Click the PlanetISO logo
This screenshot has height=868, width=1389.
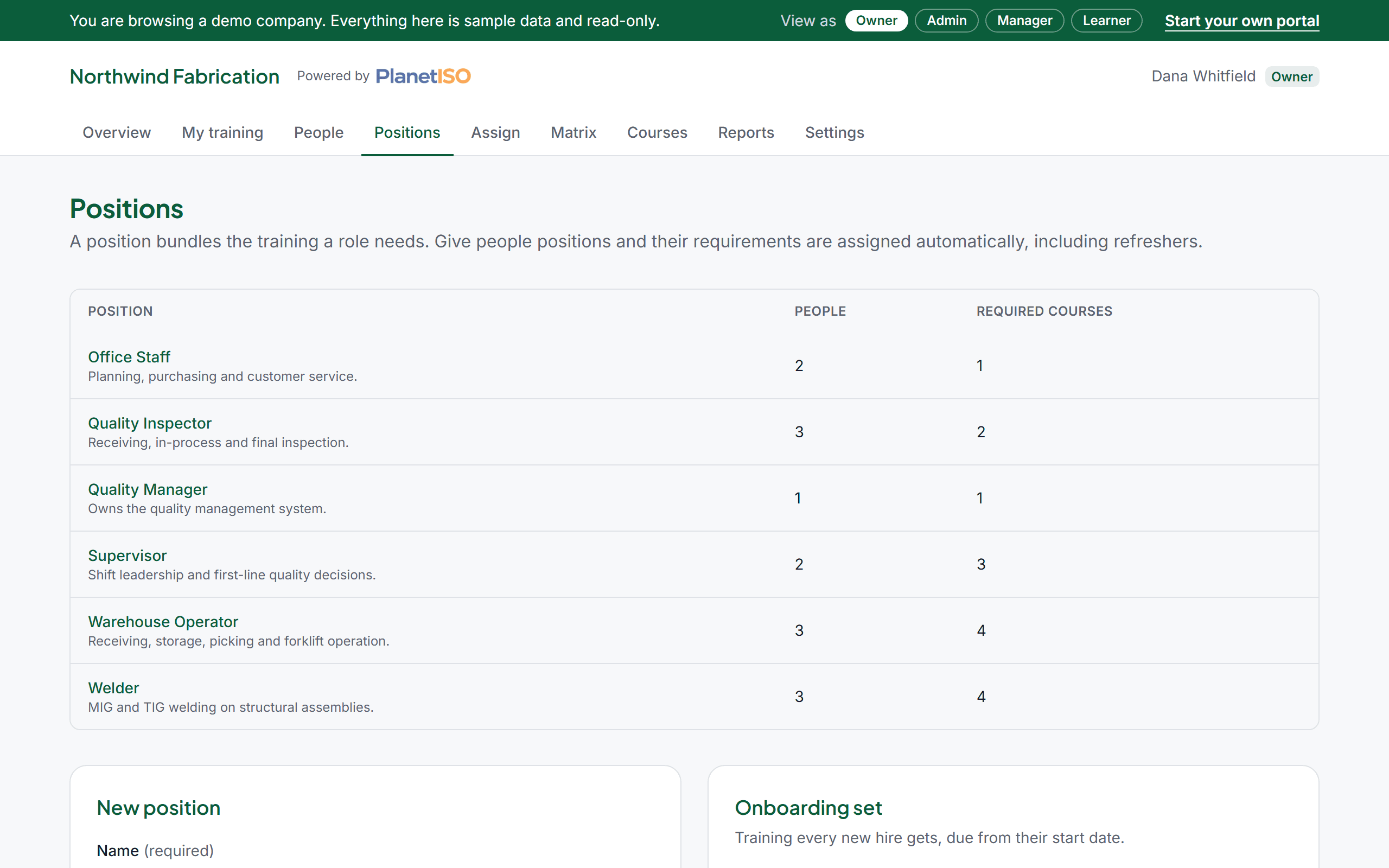(423, 76)
